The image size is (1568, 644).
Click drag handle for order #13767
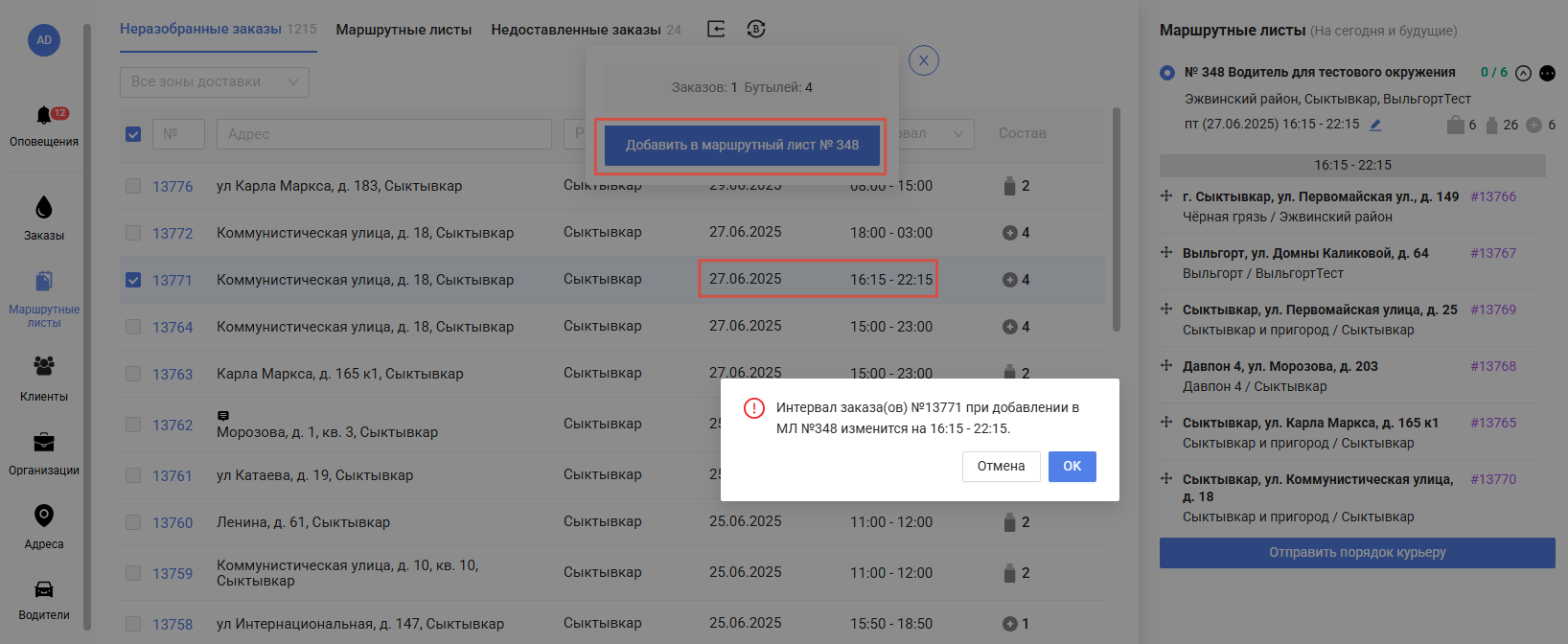tap(1166, 252)
